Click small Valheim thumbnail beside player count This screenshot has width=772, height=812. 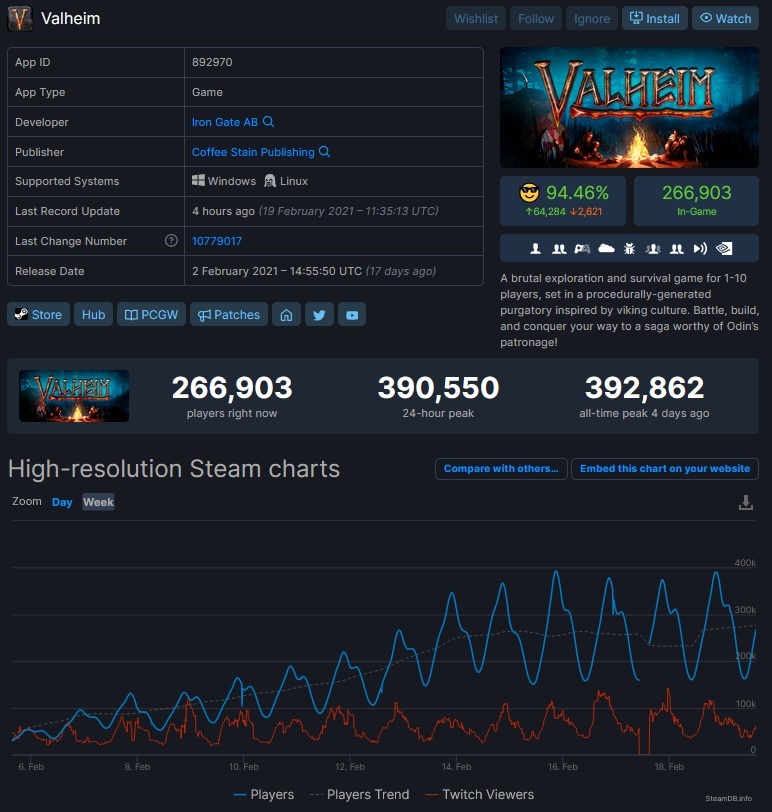(74, 396)
